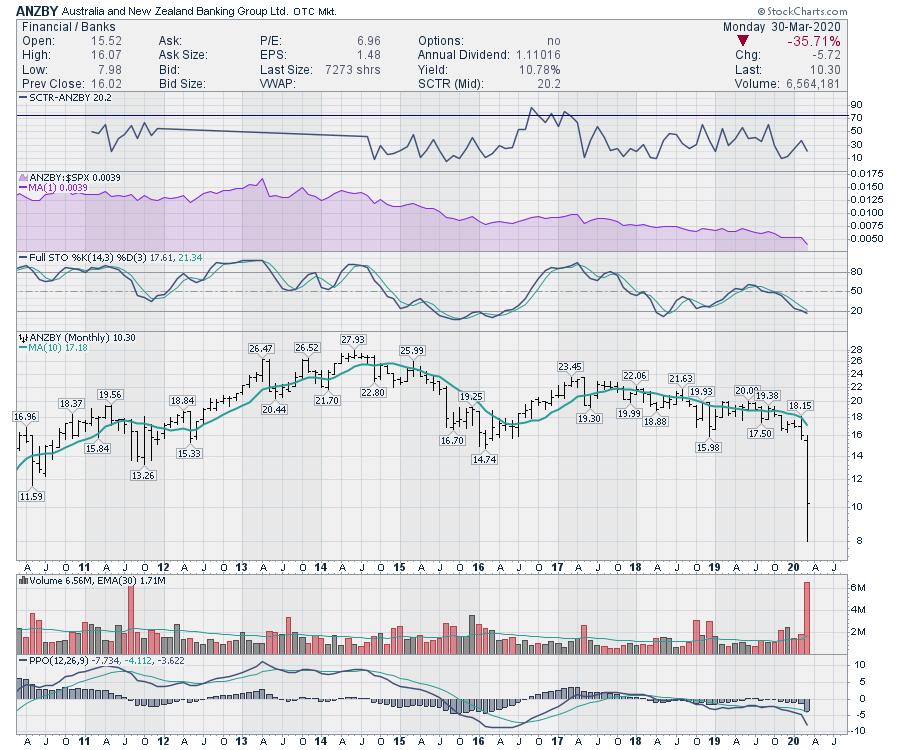This screenshot has width=900, height=750.
Task: Click the 15.98 low price label
Action: 708,447
